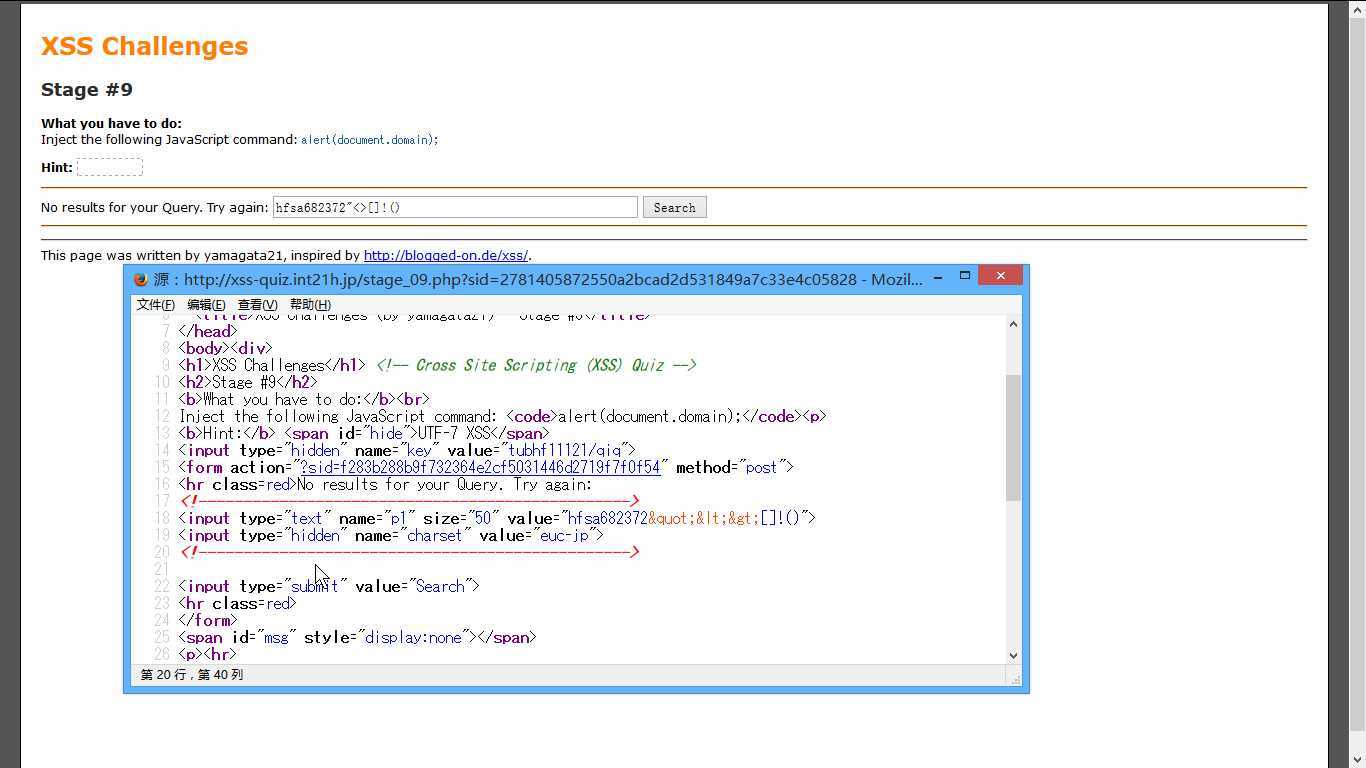Screen dimensions: 1366x768
Task: Click the hidden Hint box
Action: click(109, 167)
